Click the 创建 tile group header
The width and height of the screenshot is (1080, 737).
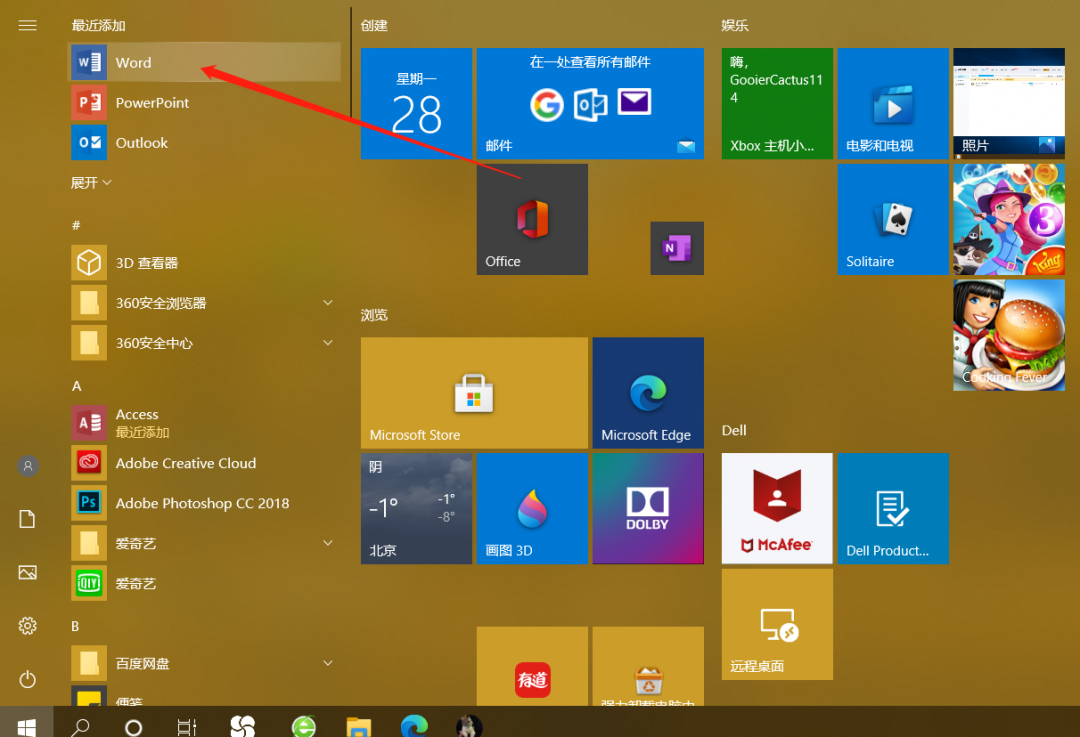[x=374, y=25]
